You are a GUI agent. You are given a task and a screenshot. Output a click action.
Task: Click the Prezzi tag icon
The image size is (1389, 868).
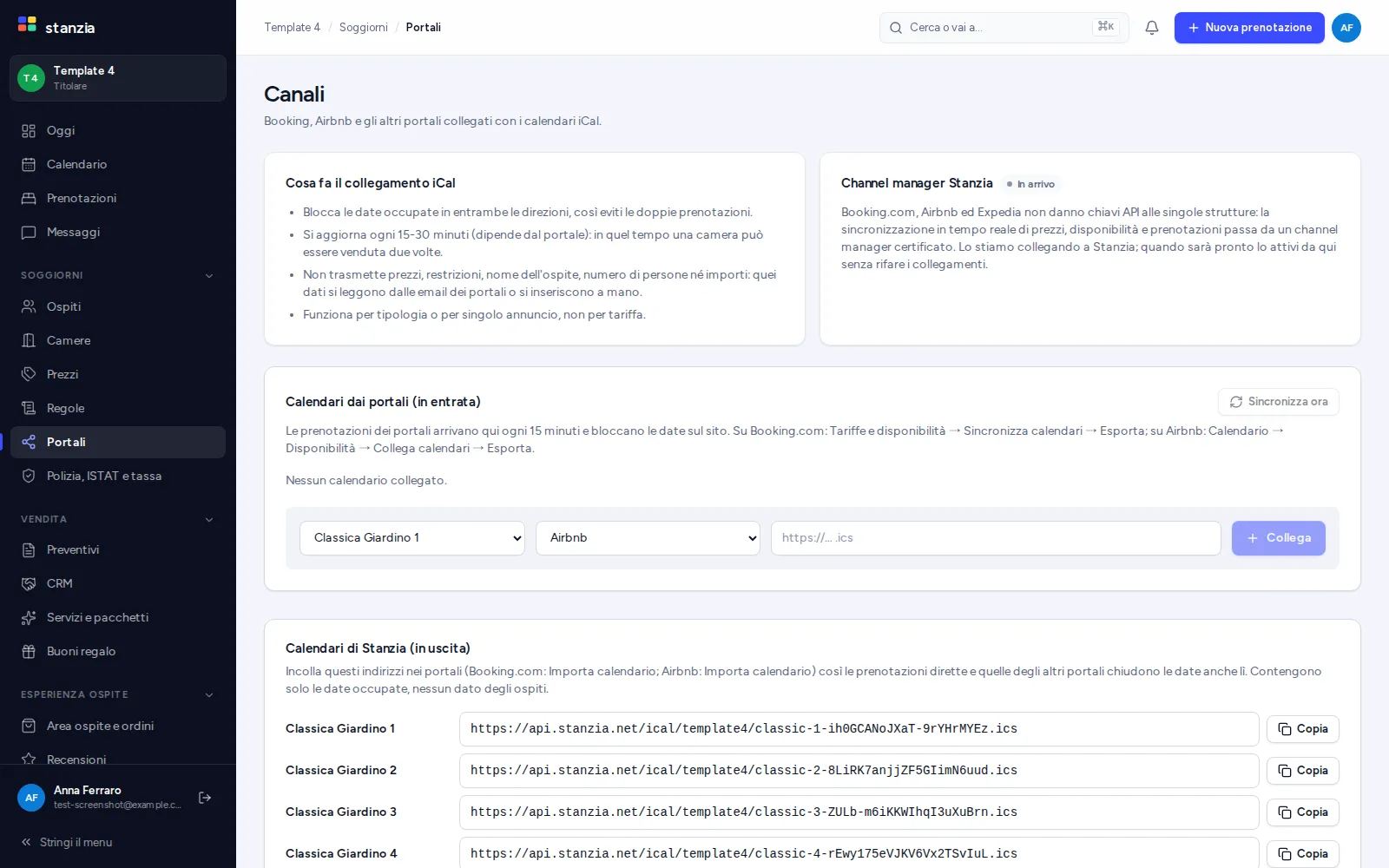(x=29, y=375)
